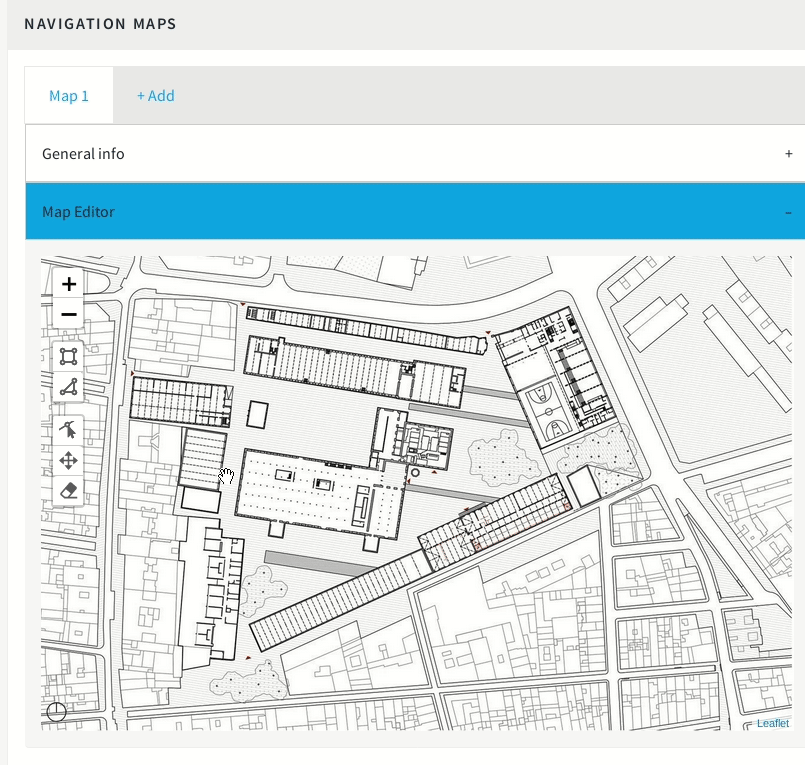Viewport: 805px width, 765px height.
Task: Click the minus on the Map Editor header
Action: 789,212
